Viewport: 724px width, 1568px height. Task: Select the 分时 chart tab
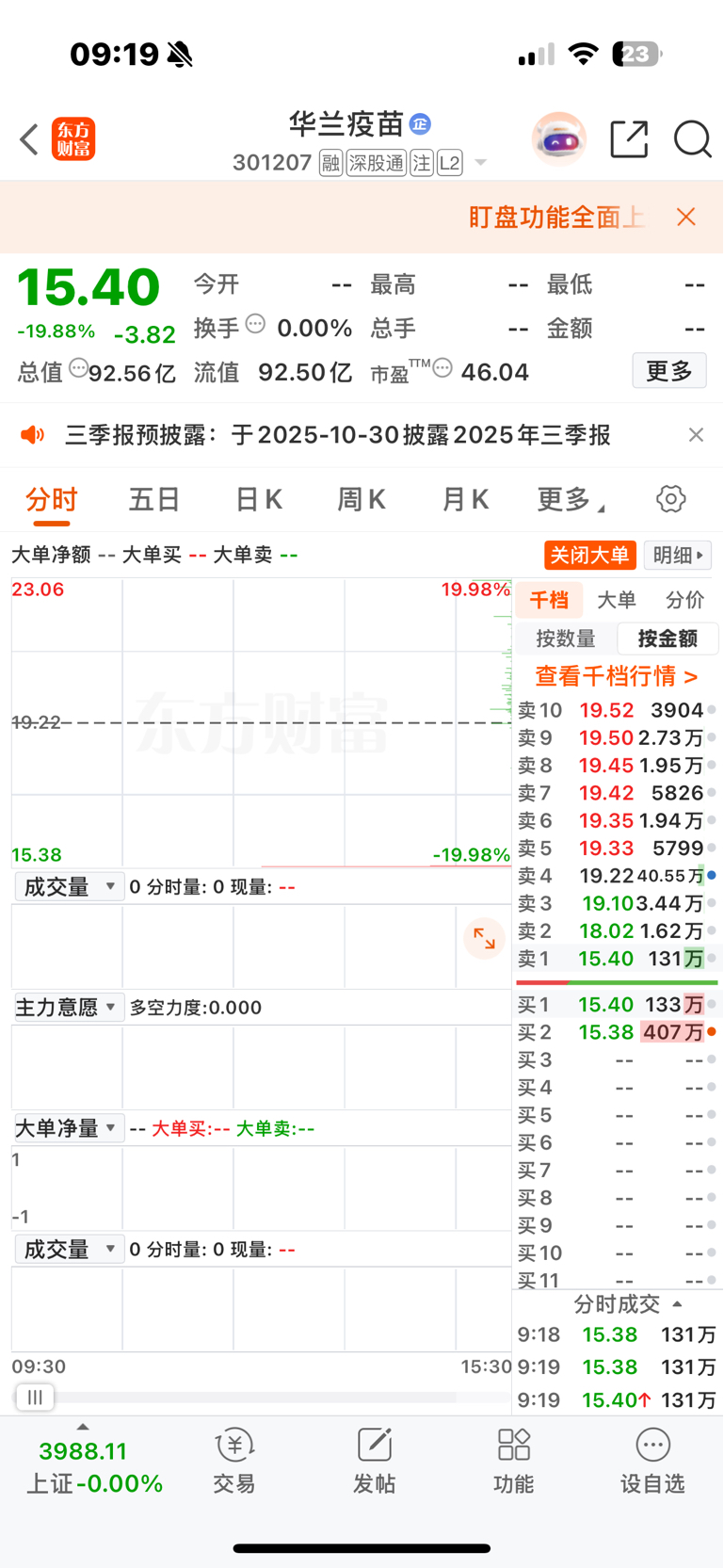pyautogui.click(x=52, y=499)
